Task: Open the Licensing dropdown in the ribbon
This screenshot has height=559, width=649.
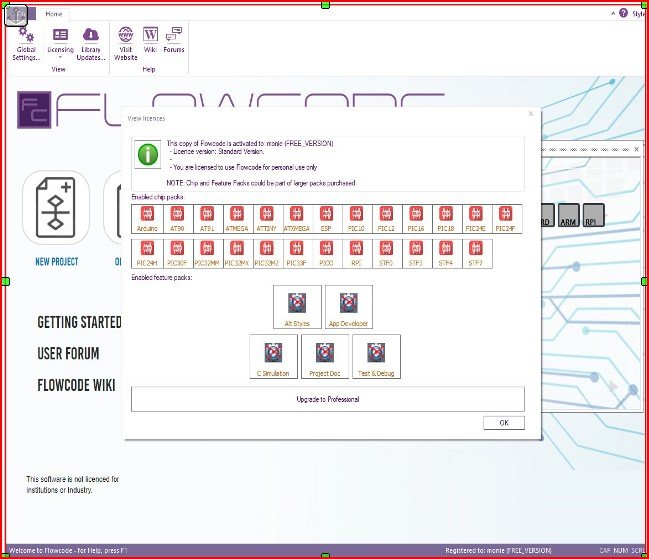Action: tap(60, 44)
